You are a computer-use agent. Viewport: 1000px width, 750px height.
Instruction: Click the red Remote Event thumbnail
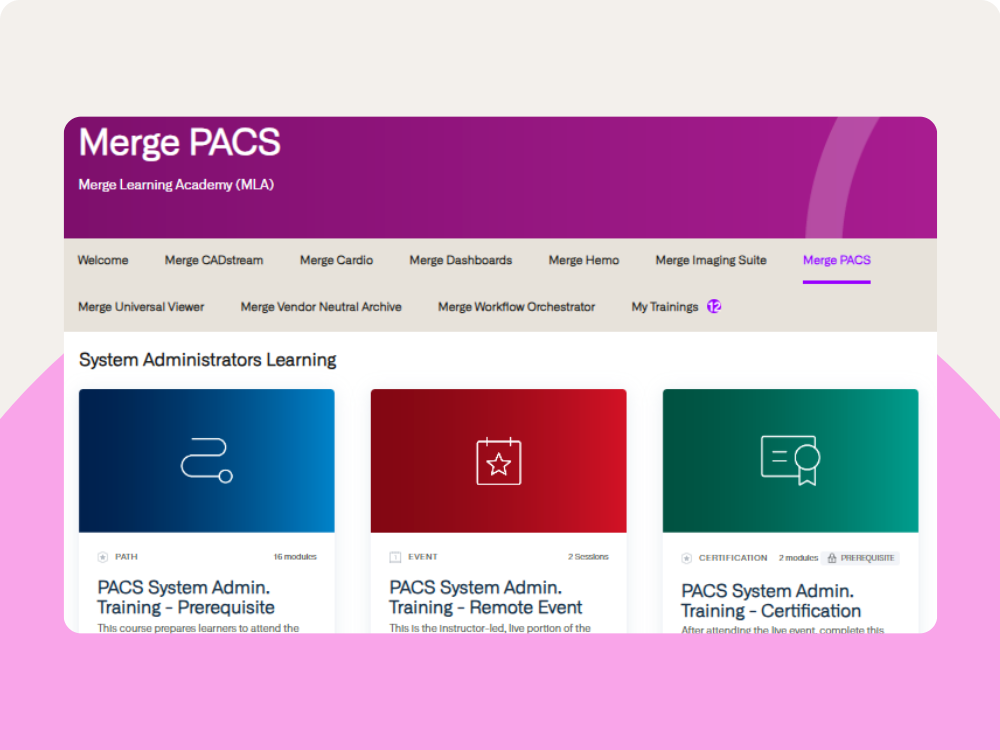[498, 460]
